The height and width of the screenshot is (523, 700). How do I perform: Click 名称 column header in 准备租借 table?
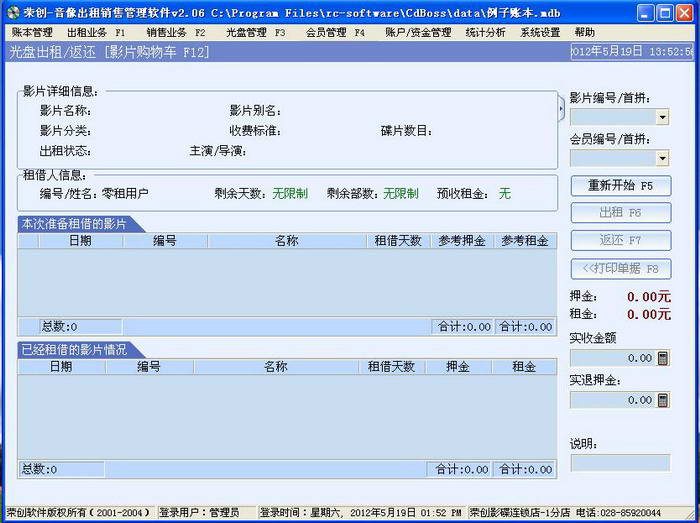coord(287,241)
